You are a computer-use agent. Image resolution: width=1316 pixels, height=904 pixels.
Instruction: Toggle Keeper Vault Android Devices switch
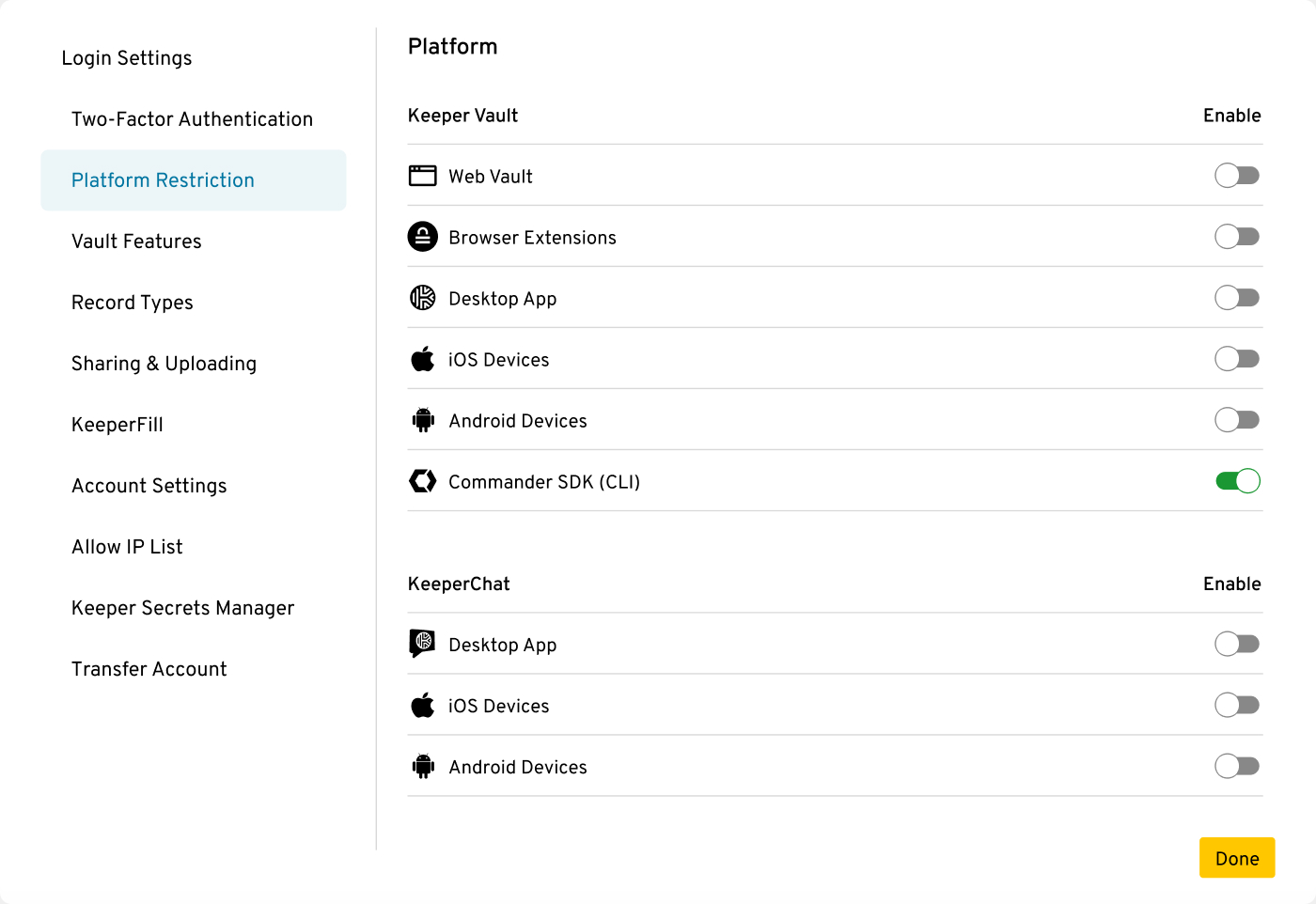pos(1237,420)
